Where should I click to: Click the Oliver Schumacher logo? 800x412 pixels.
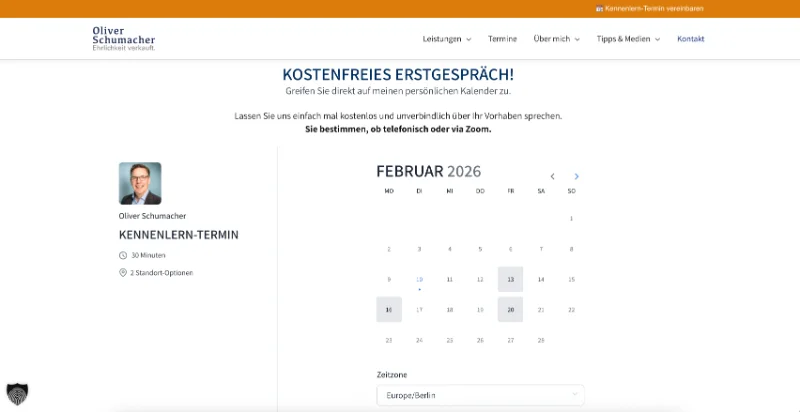click(x=124, y=39)
